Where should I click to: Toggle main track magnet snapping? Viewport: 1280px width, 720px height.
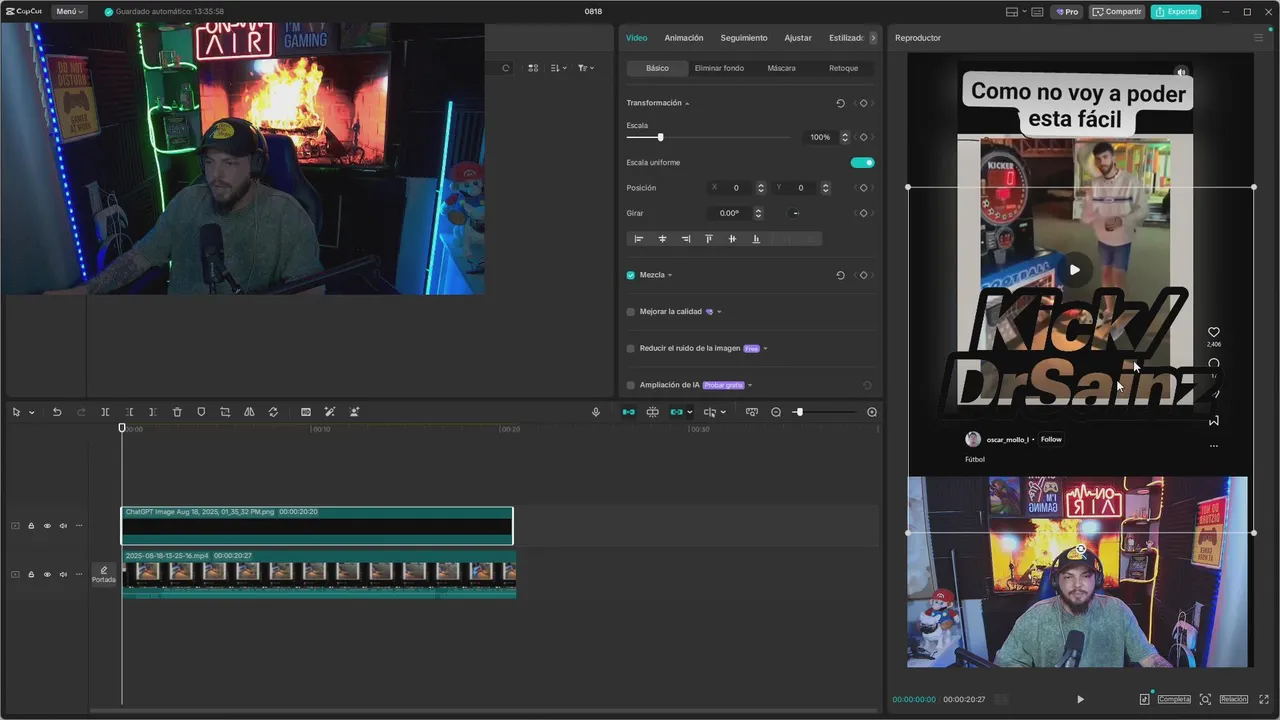[628, 412]
